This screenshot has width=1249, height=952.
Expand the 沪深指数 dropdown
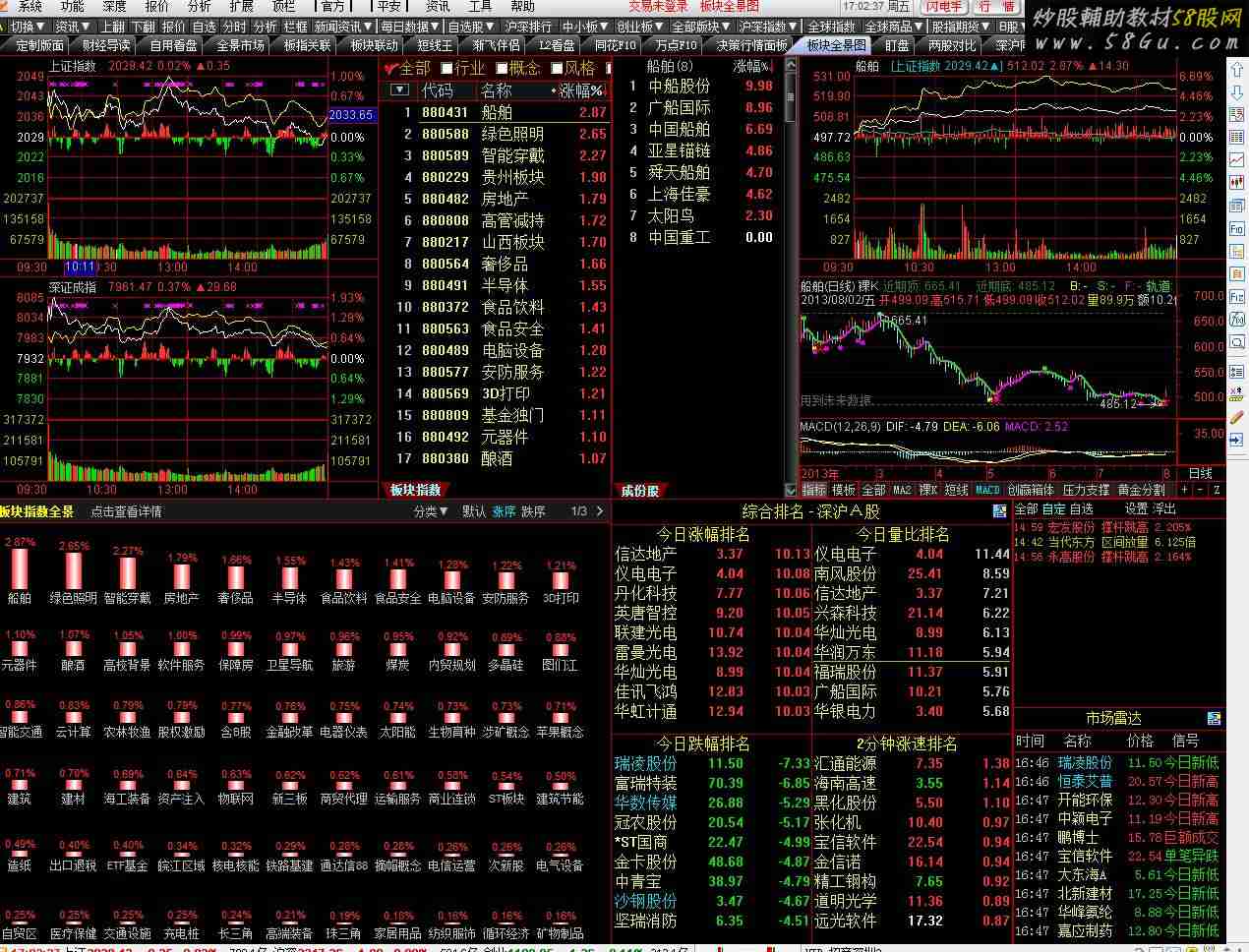[x=768, y=27]
